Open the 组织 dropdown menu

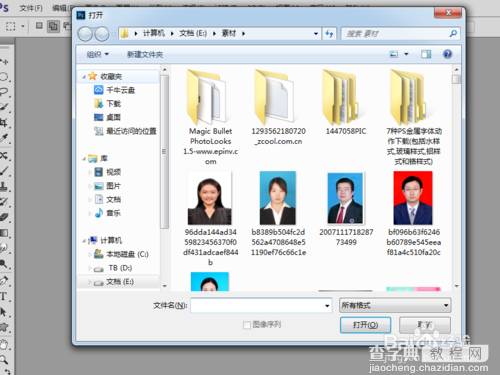[x=97, y=54]
